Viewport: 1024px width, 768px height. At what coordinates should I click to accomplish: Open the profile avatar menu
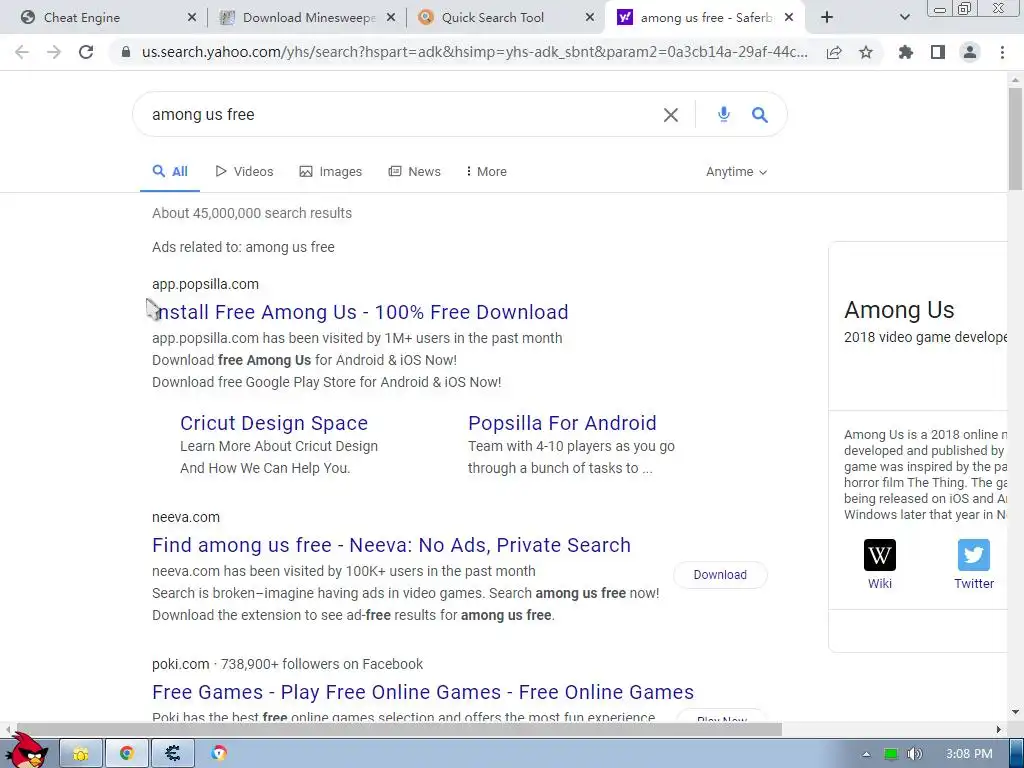tap(970, 52)
